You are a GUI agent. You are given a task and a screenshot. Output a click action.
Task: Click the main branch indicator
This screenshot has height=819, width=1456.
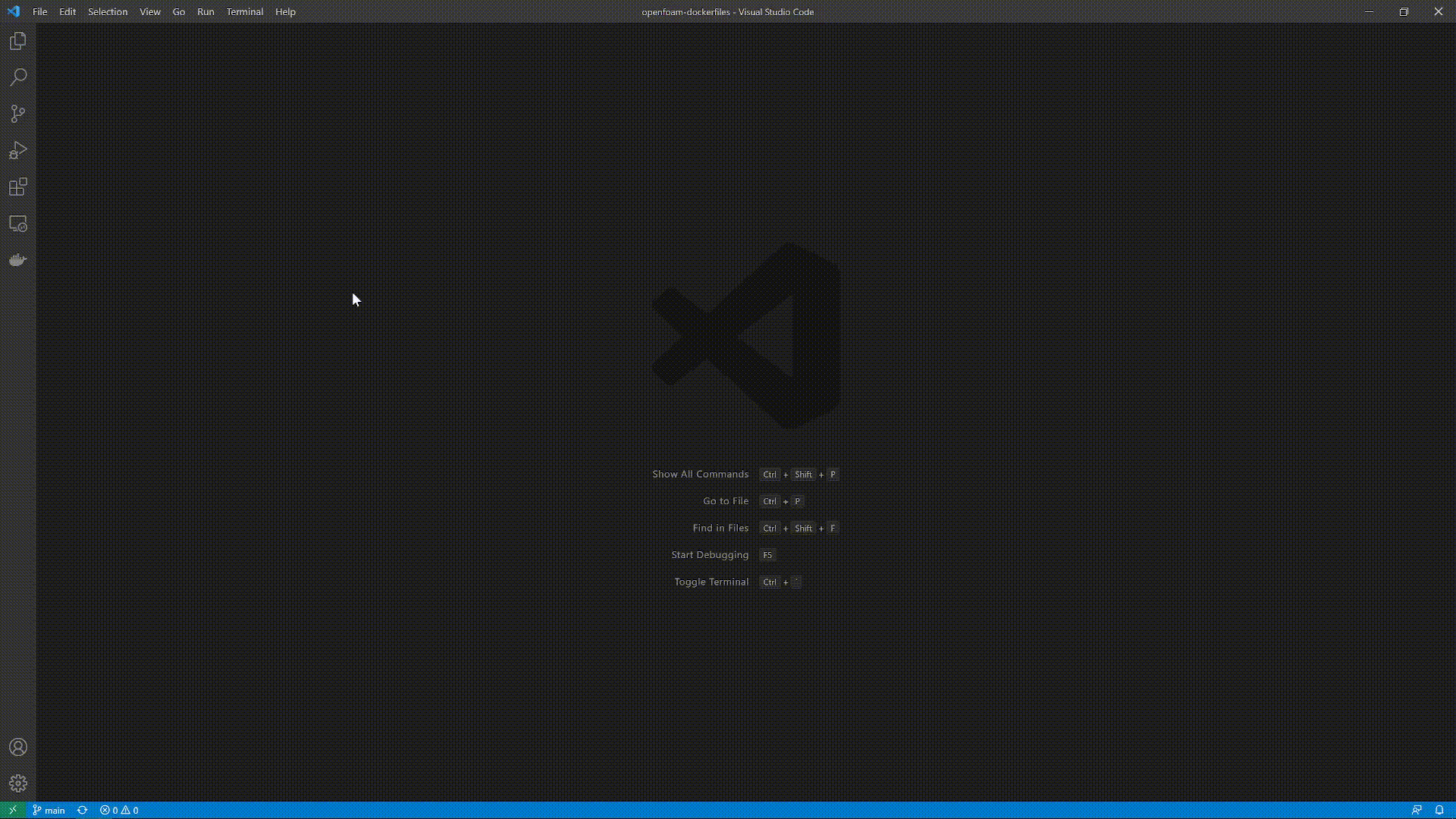click(48, 810)
